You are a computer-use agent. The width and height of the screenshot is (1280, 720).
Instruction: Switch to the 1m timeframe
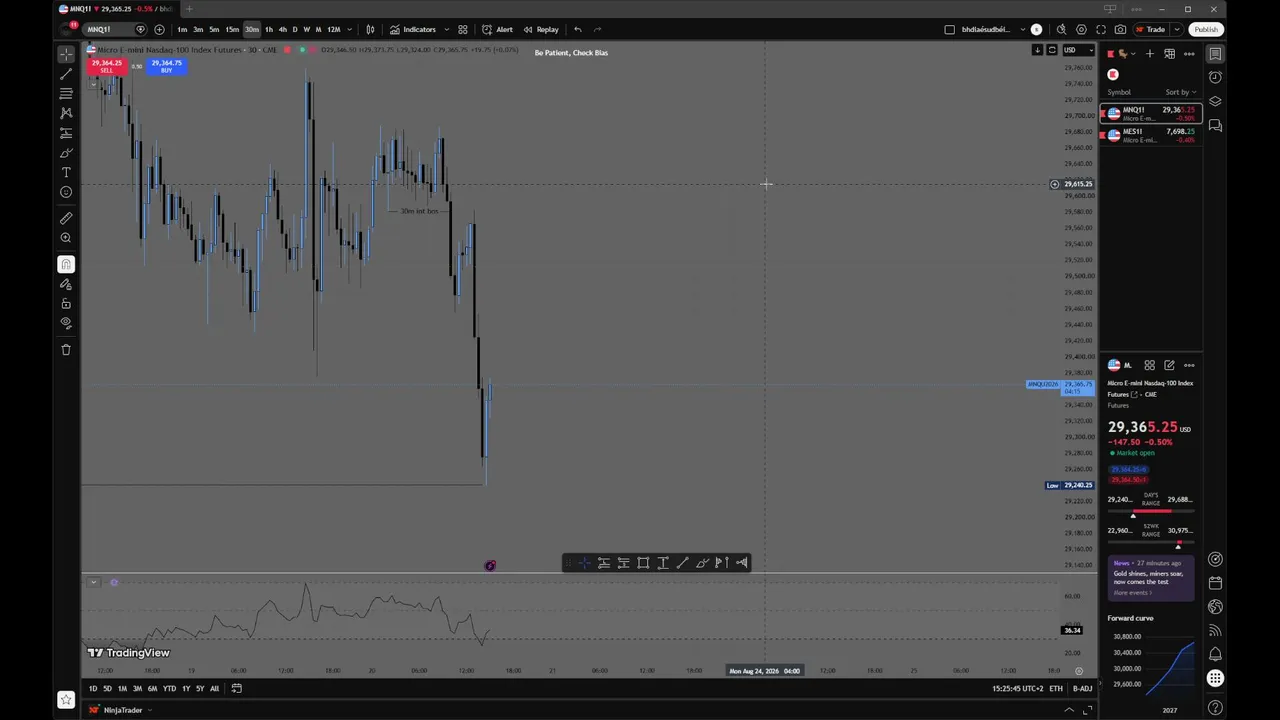[x=182, y=29]
